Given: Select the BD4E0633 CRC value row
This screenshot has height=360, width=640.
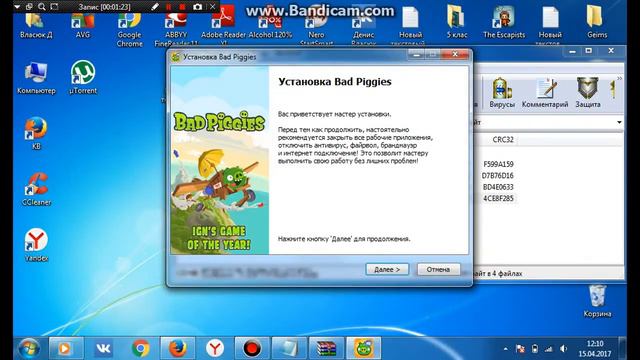Looking at the screenshot, I should click(498, 187).
